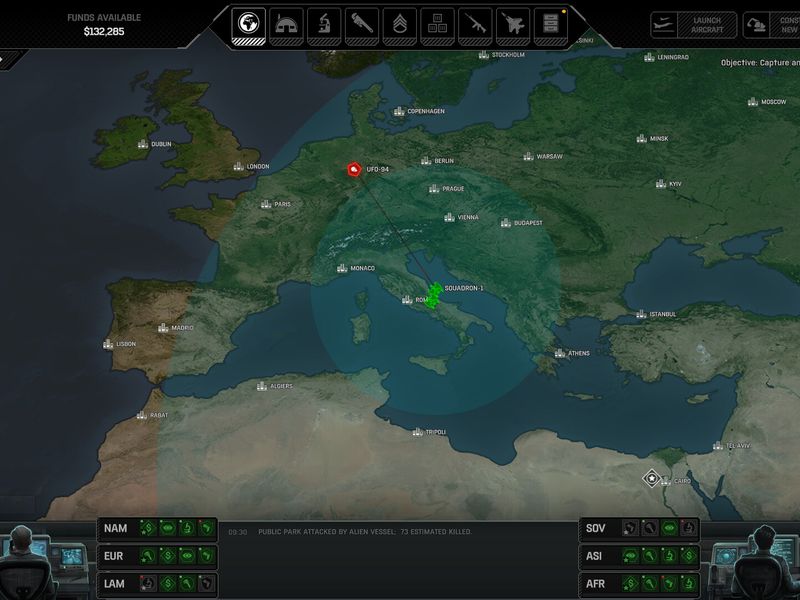Viewport: 800px width, 600px height.
Task: Click the ASI dollar funding icon
Action: [689, 556]
